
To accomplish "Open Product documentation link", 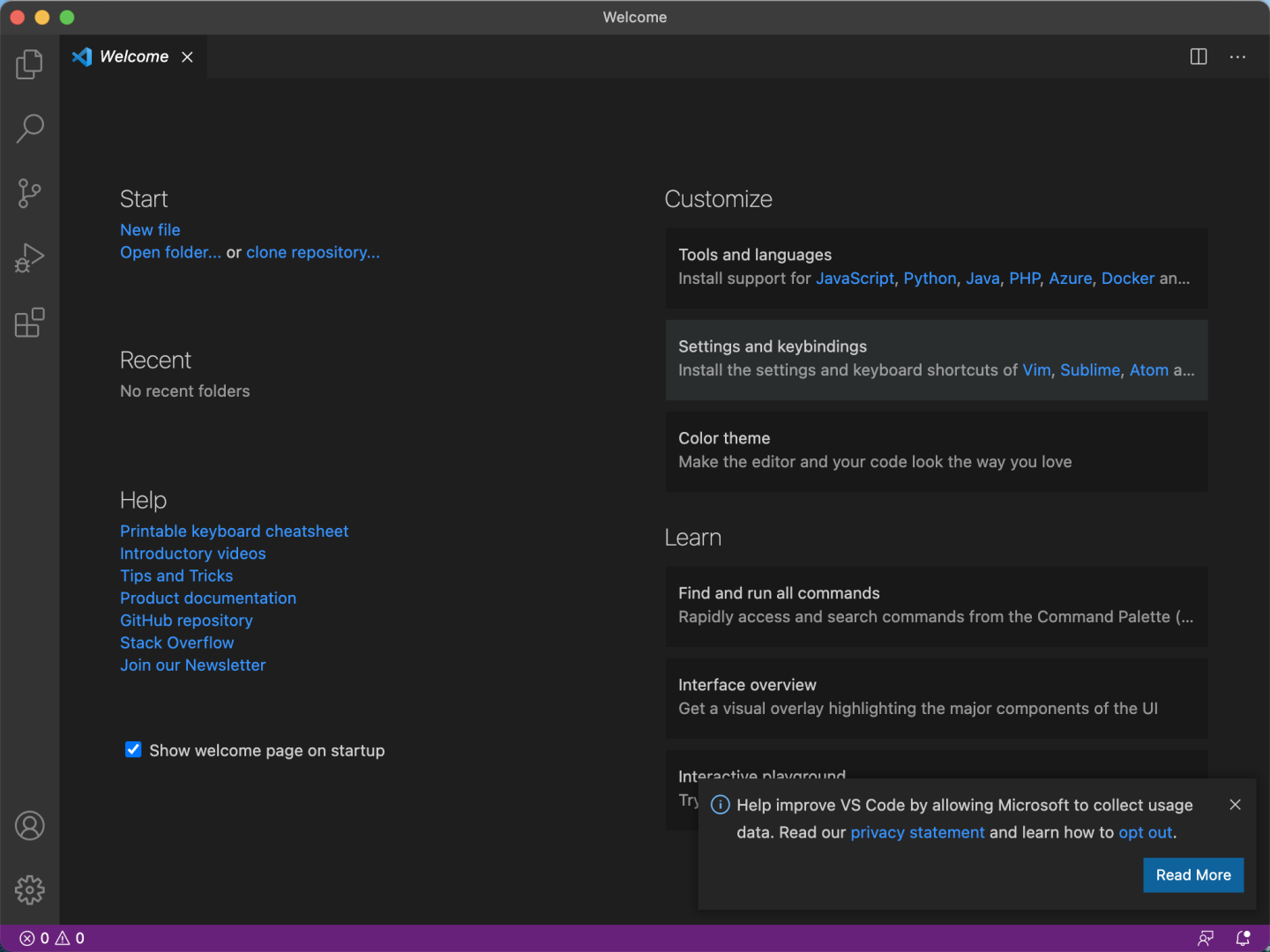I will (x=208, y=599).
